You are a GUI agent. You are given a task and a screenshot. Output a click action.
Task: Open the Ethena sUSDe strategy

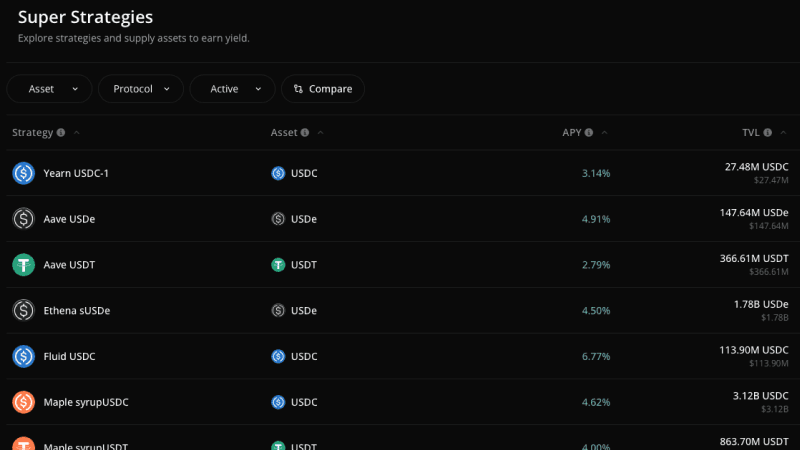pos(77,311)
